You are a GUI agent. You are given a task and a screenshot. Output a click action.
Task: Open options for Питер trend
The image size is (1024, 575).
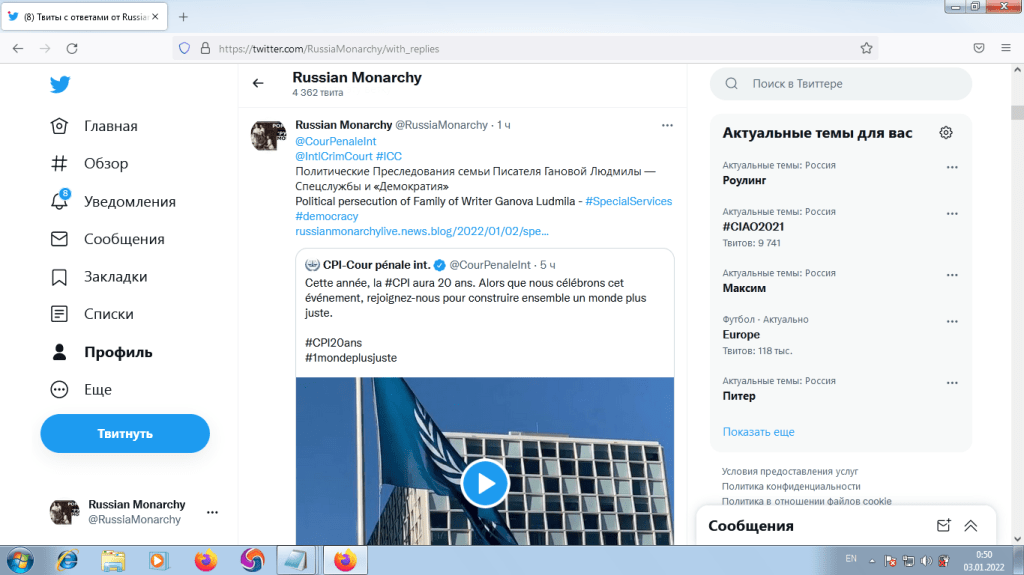click(x=952, y=383)
